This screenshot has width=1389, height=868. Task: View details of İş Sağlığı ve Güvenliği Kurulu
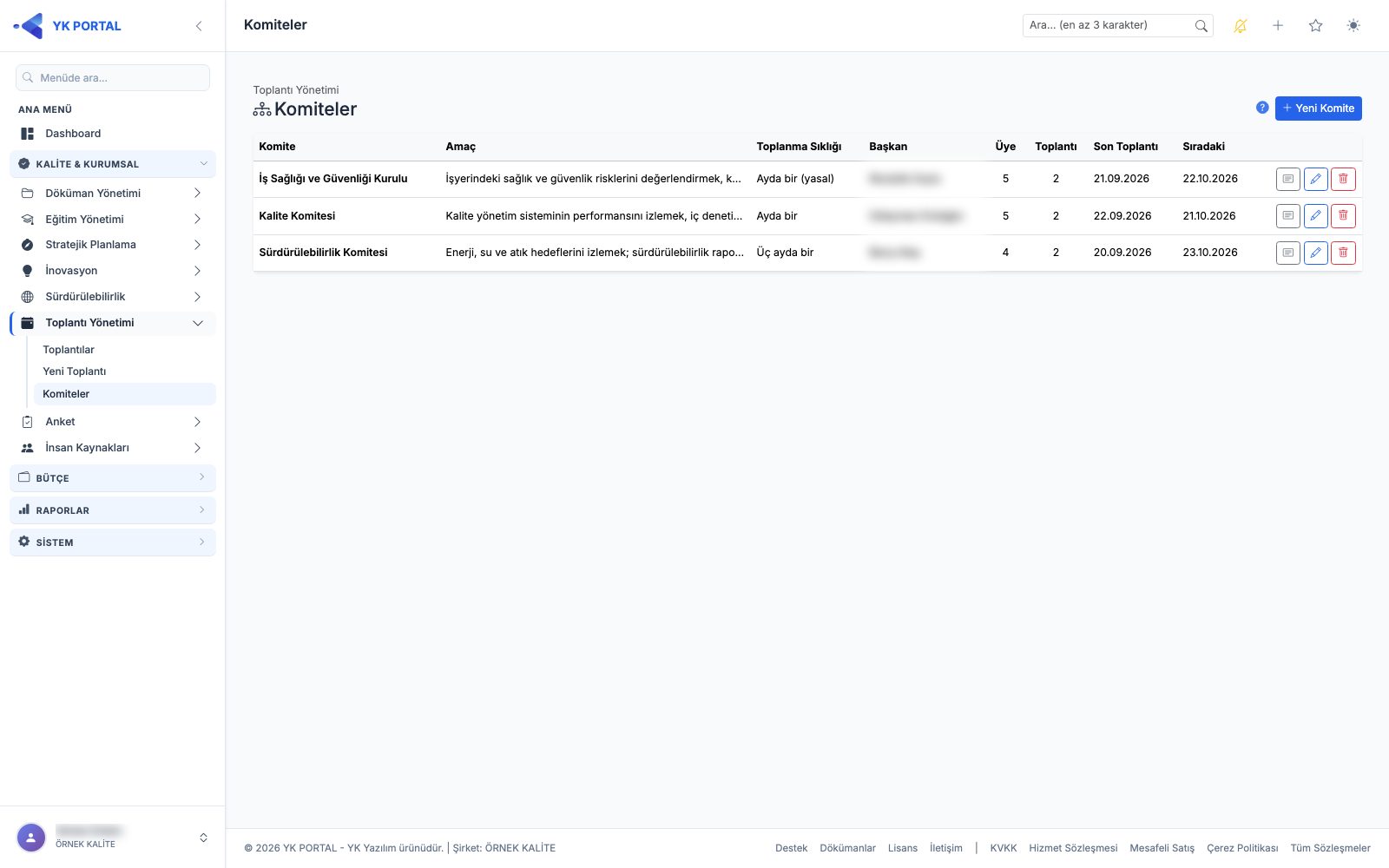[x=1288, y=179]
